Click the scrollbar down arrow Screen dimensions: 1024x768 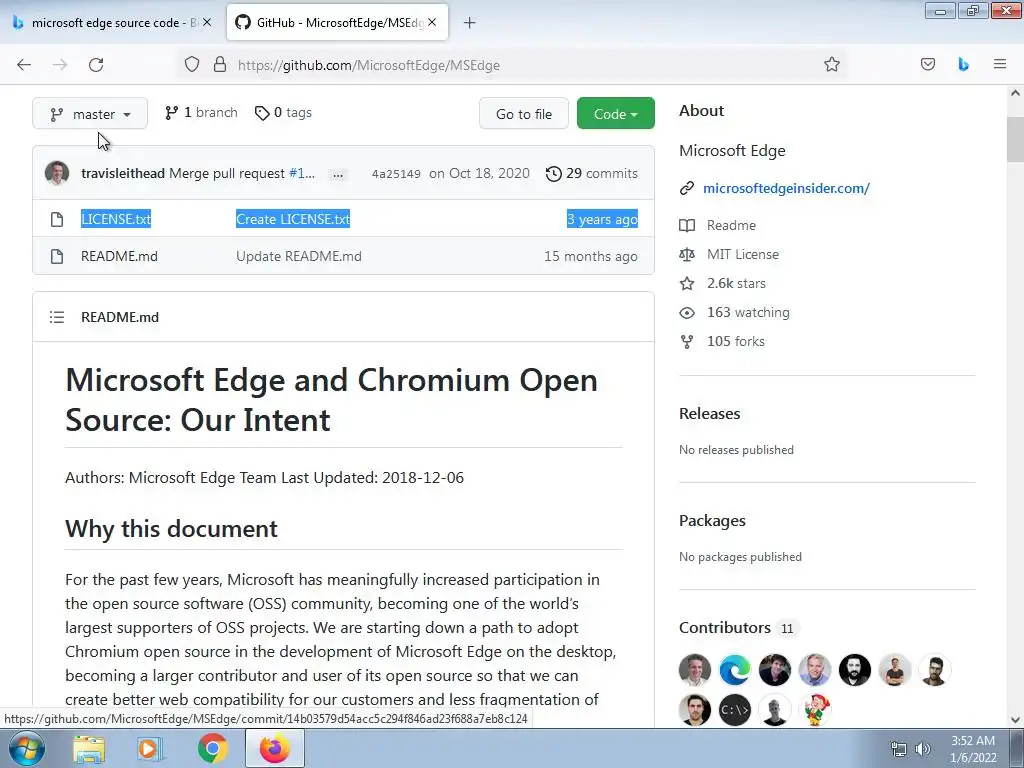click(x=1015, y=720)
